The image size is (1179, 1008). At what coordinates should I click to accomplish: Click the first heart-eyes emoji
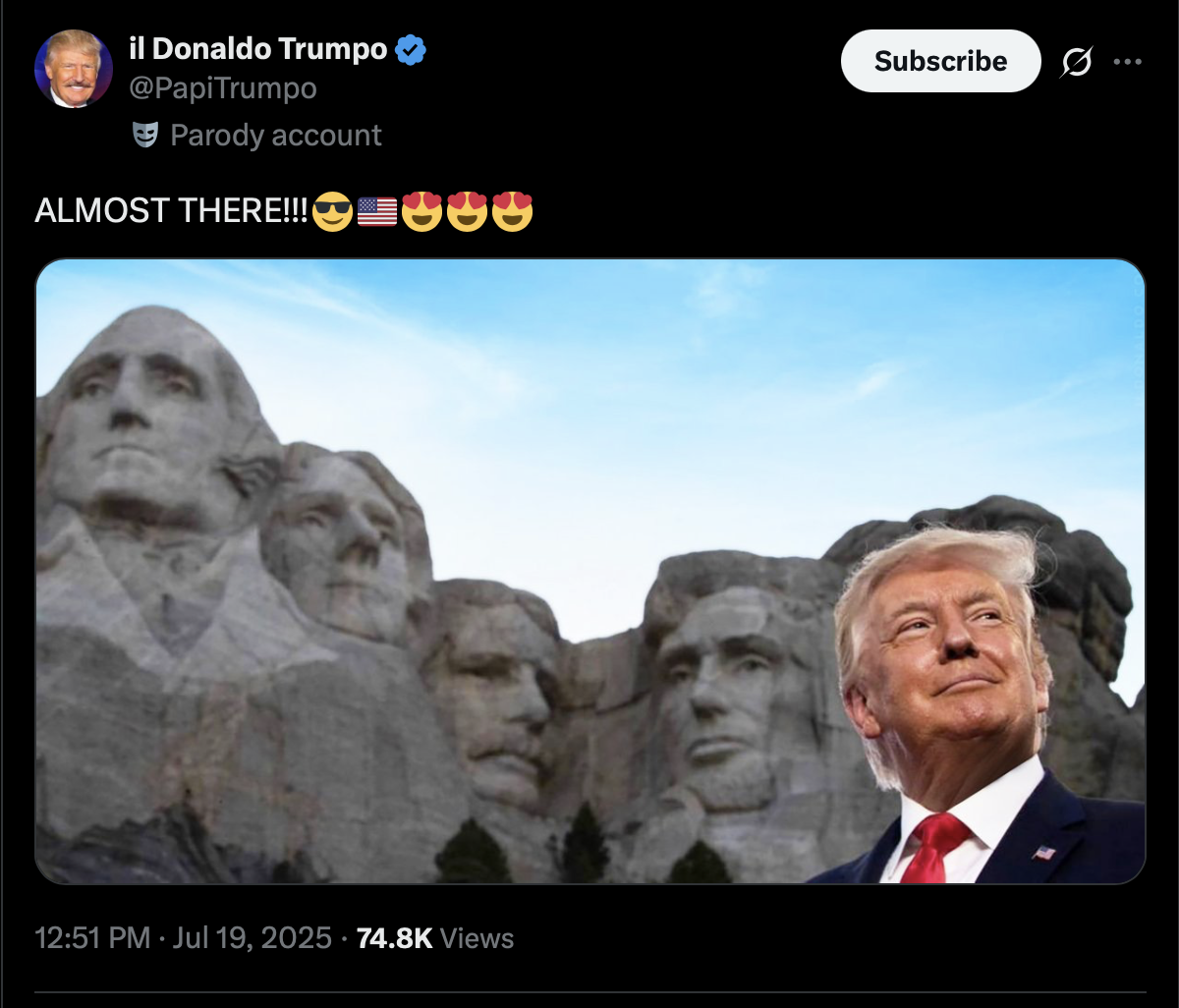pyautogui.click(x=422, y=210)
